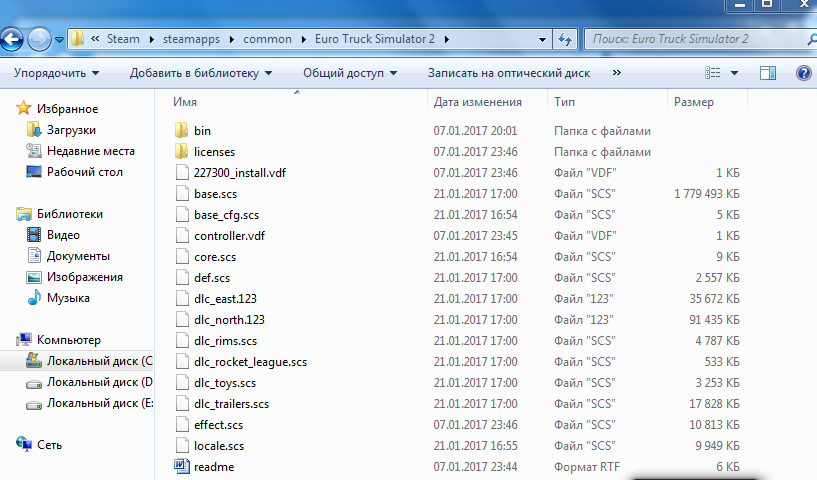Select the dlc_trailers.scs file icon
Screen dimensions: 817x480
click(x=182, y=403)
